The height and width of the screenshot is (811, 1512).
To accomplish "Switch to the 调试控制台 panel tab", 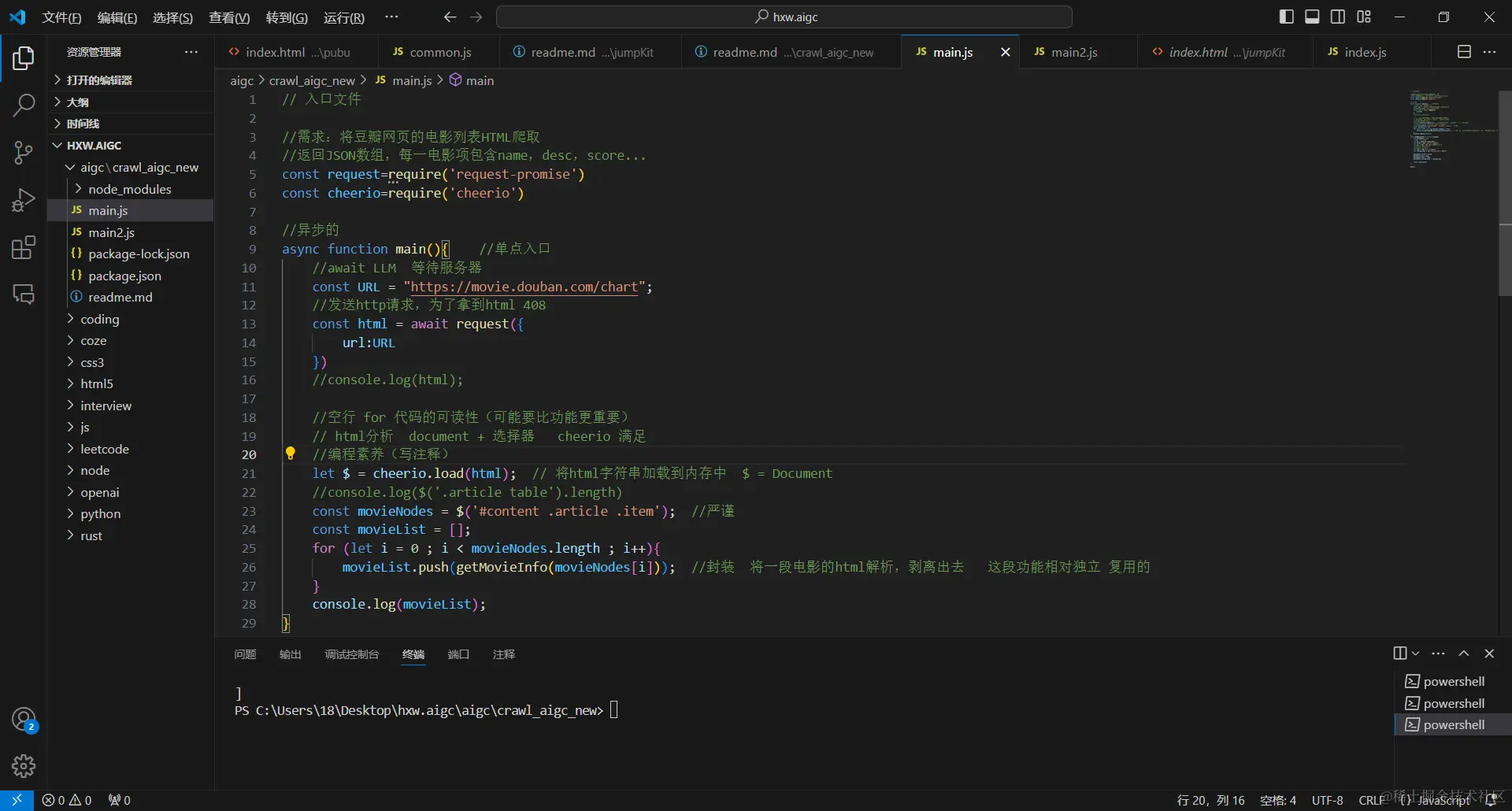I will coord(352,654).
